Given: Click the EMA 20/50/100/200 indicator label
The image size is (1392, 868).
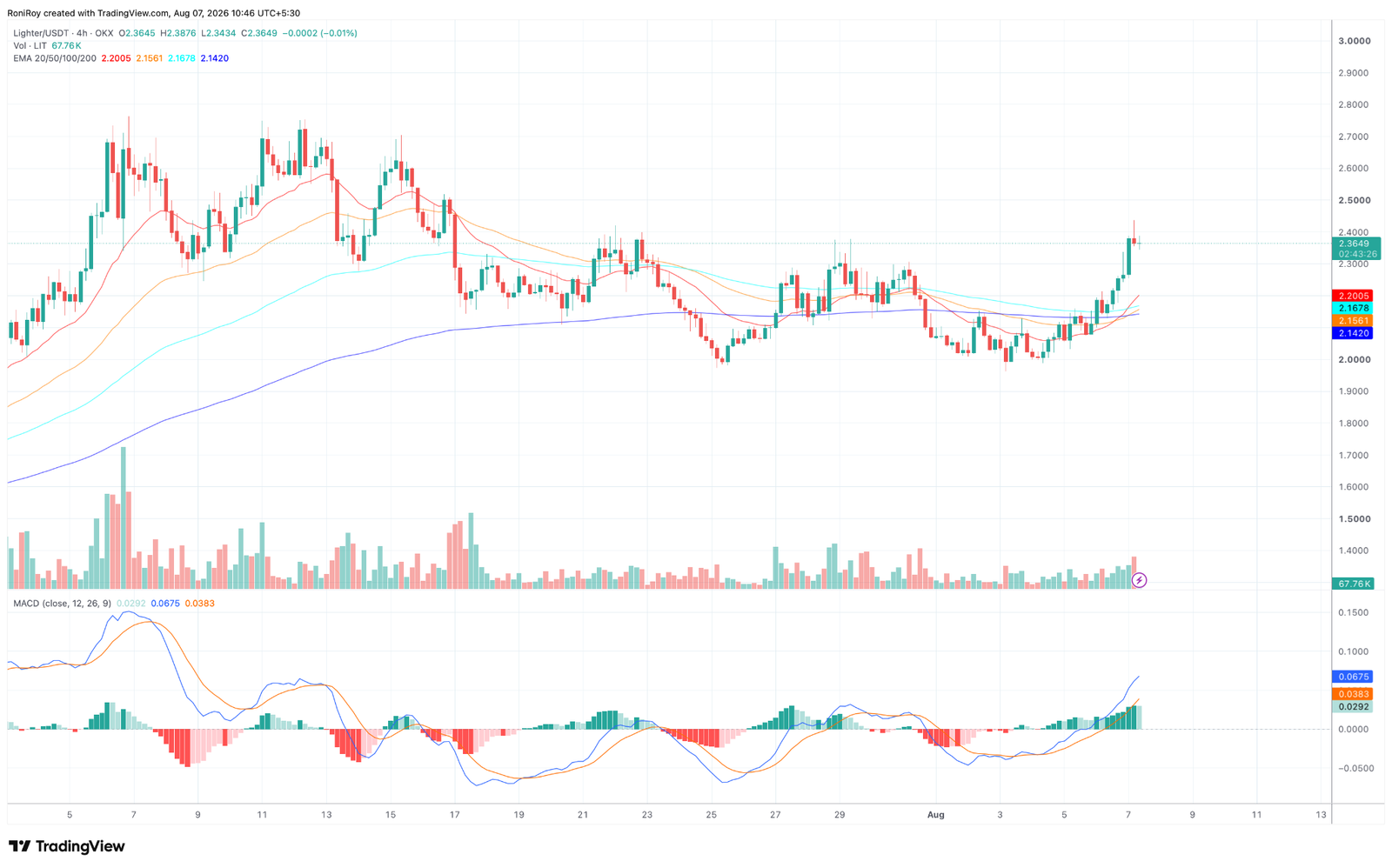Looking at the screenshot, I should (x=55, y=58).
